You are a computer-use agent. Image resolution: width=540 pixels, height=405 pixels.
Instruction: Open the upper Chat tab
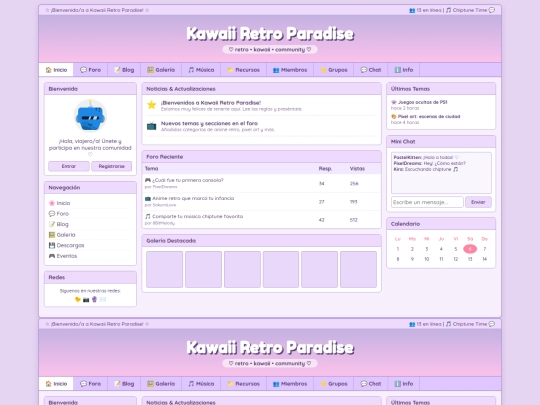click(371, 70)
